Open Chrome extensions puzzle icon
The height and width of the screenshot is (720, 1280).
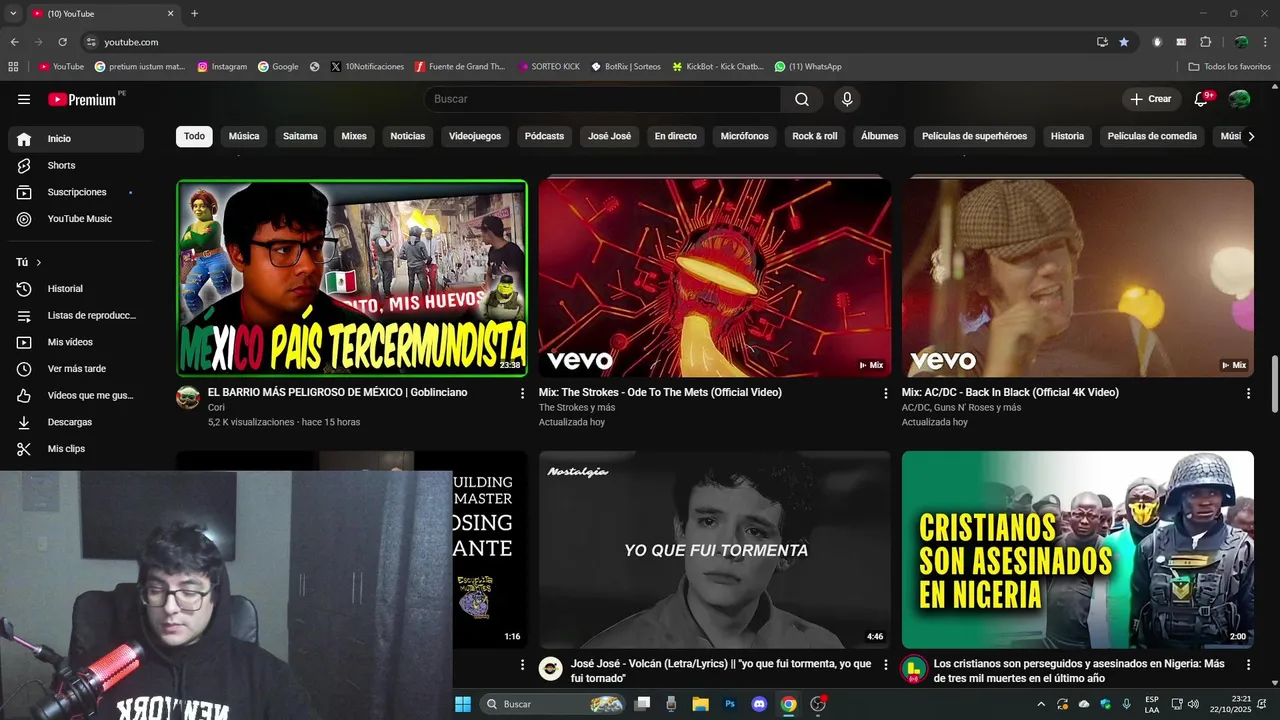coord(1205,42)
